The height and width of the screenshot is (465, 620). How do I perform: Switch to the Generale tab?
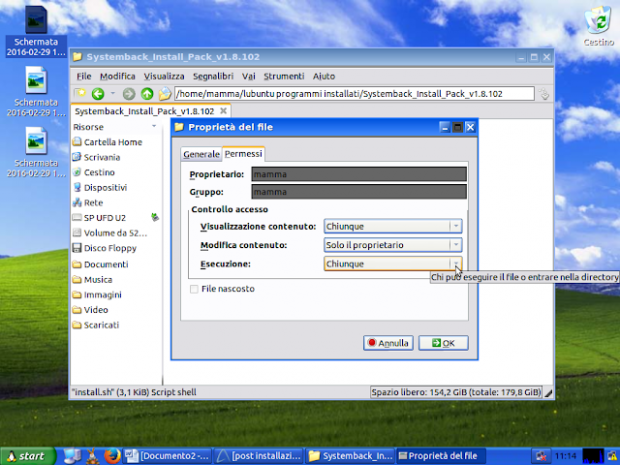tap(201, 154)
